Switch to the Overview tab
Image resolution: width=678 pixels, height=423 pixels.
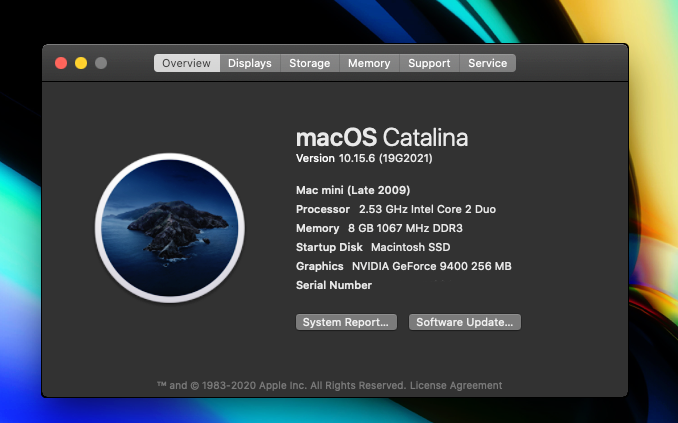coord(187,63)
